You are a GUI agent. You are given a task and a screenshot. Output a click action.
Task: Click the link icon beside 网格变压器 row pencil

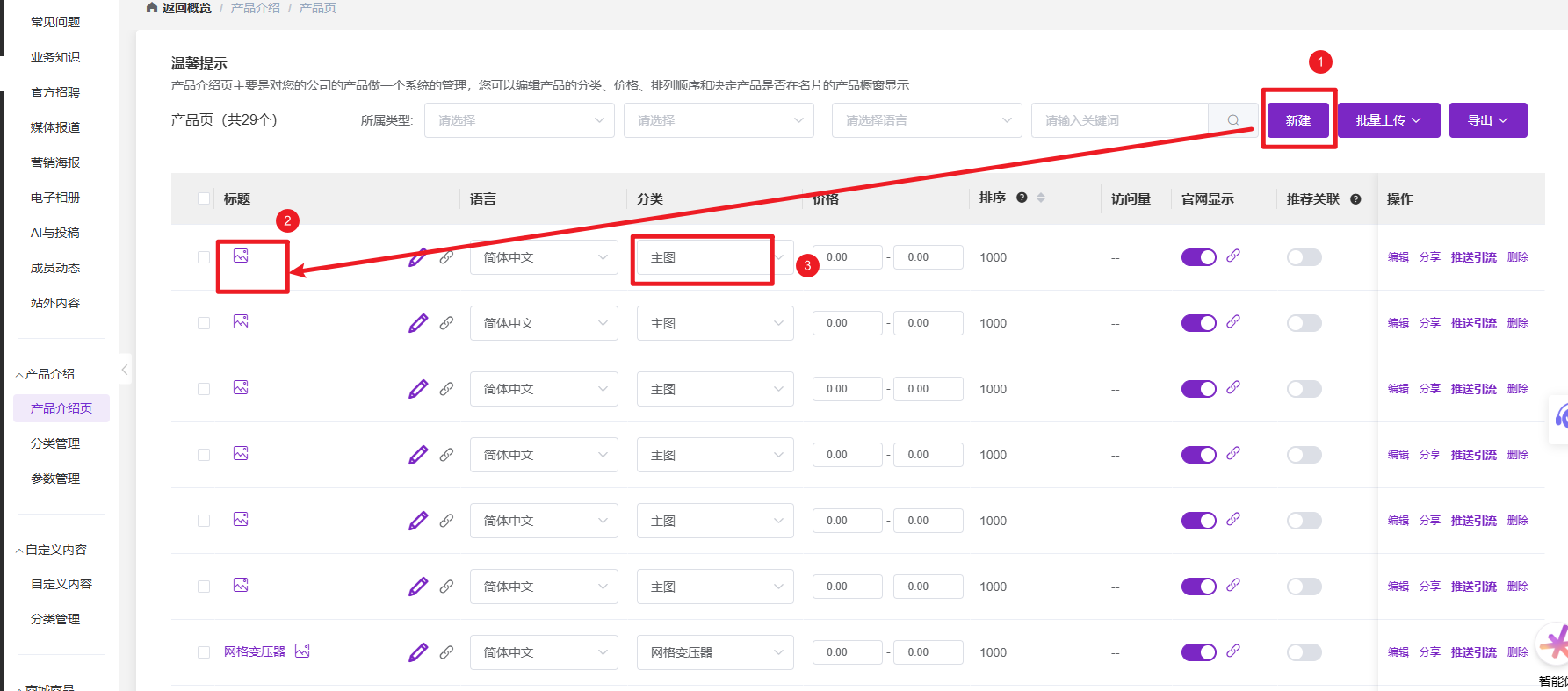tap(446, 652)
